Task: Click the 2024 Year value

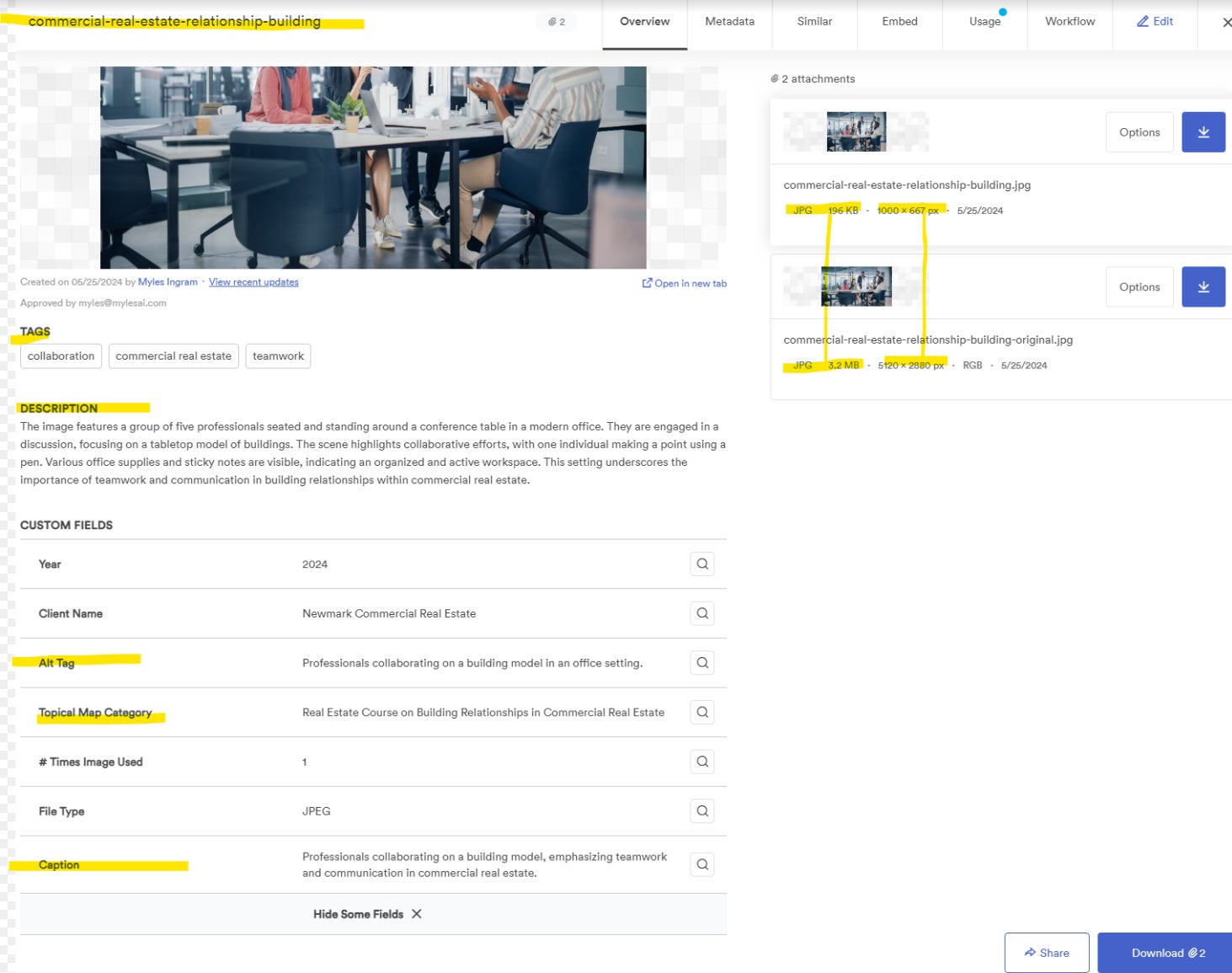Action: [x=315, y=564]
